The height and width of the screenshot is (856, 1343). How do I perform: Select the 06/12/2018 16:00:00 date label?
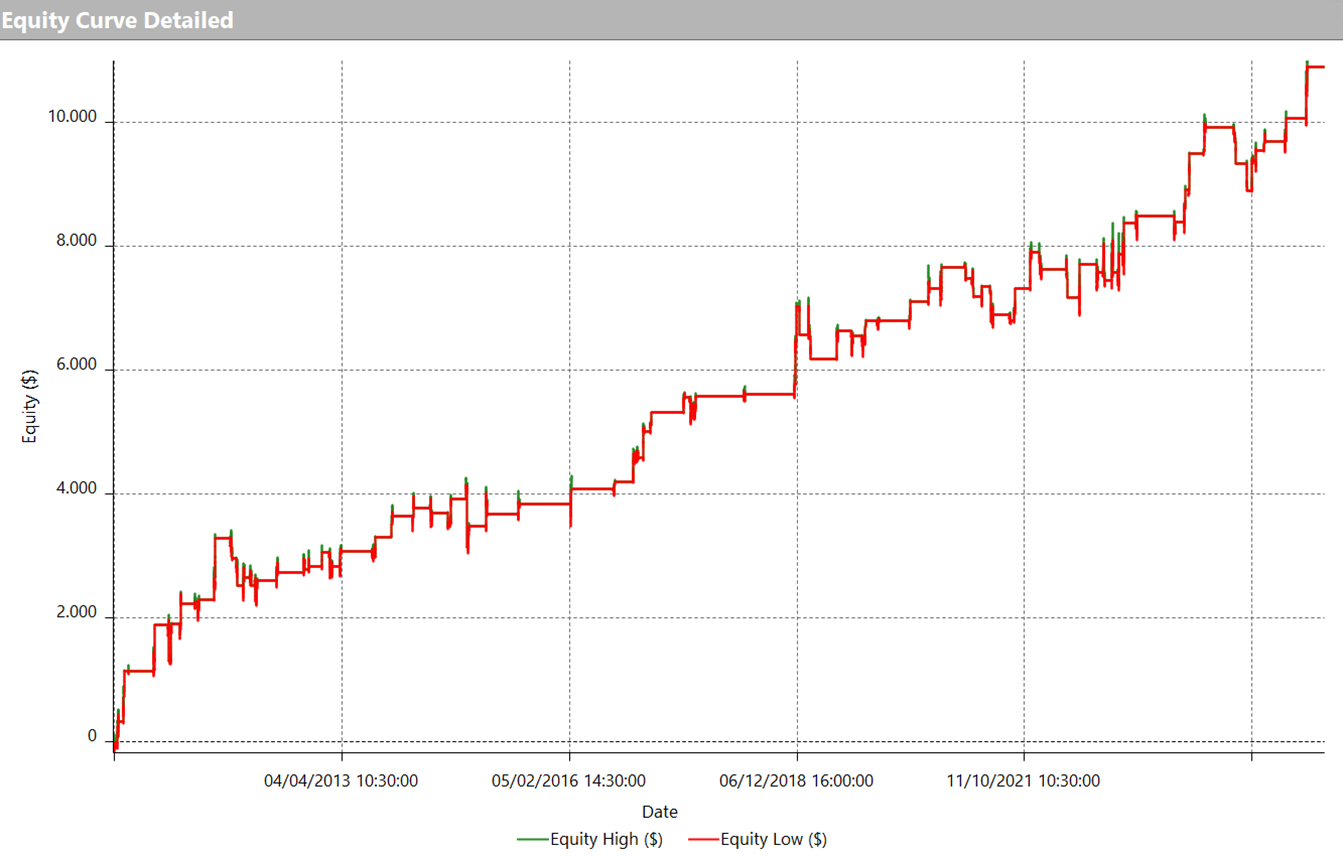796,781
